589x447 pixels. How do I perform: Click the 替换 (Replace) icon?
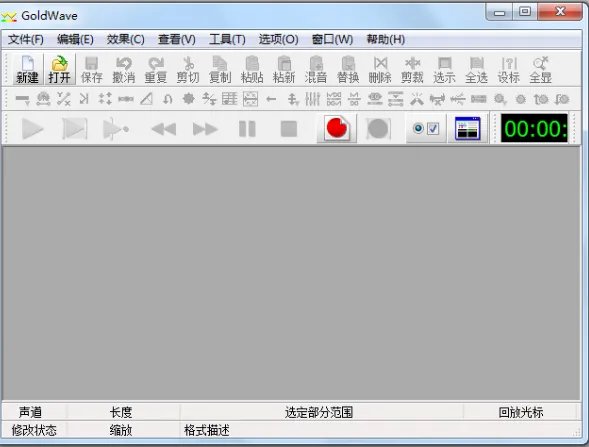[x=348, y=69]
